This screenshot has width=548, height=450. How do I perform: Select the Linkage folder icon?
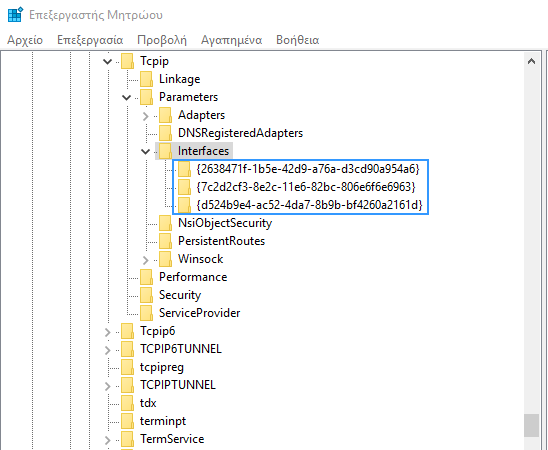coord(146,79)
